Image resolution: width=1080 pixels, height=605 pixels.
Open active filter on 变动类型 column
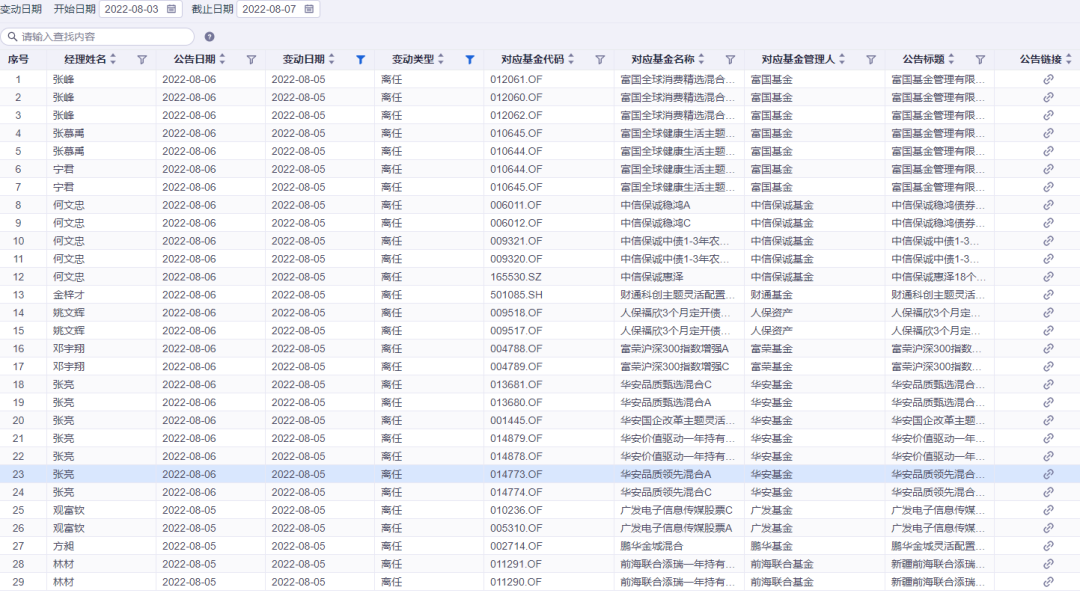[470, 60]
